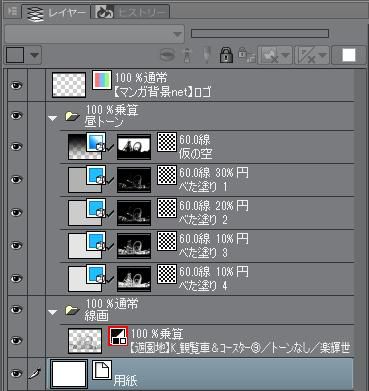Select the レイヤー tab

pos(56,12)
